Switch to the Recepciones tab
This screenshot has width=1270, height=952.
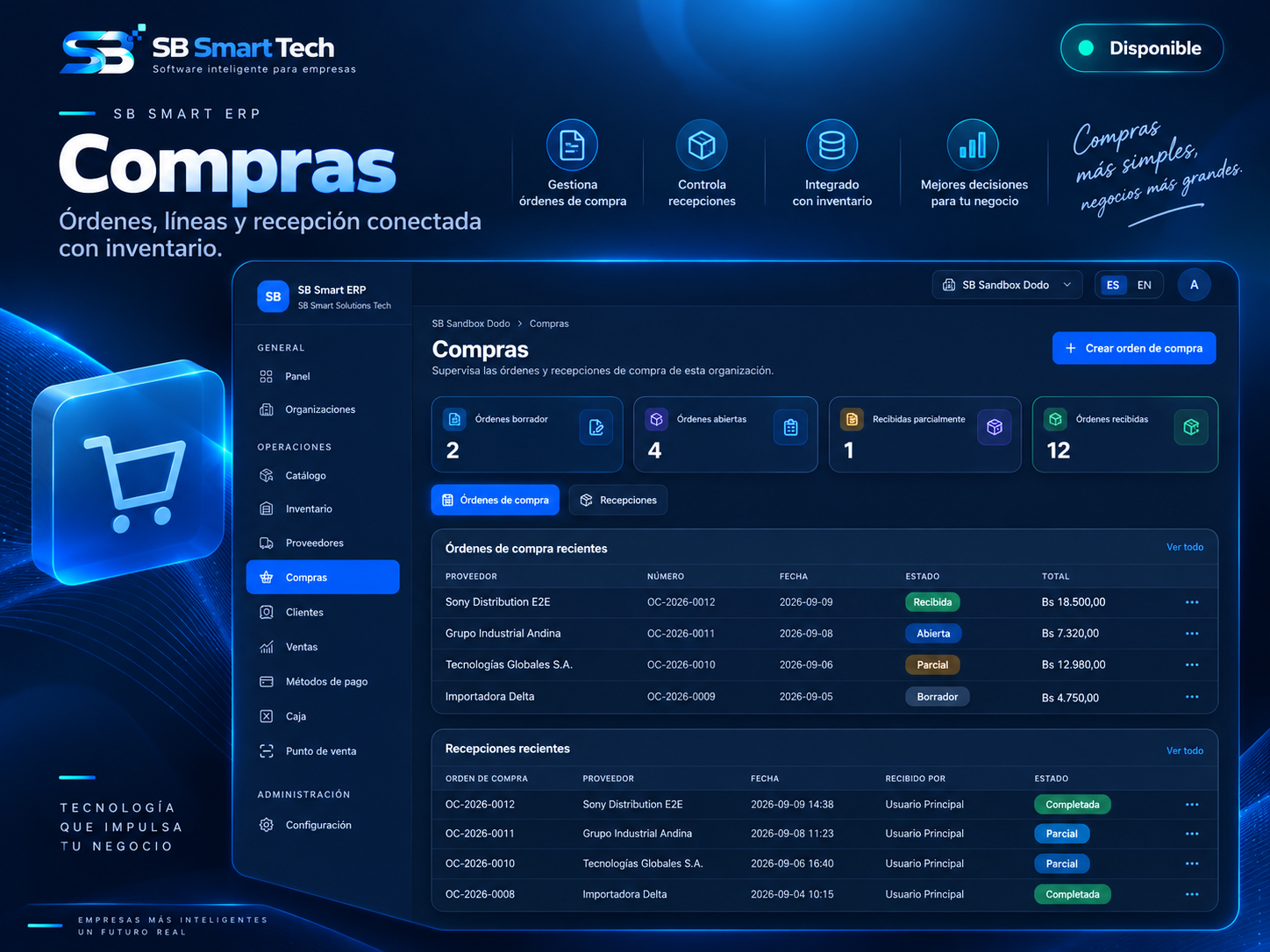[618, 500]
